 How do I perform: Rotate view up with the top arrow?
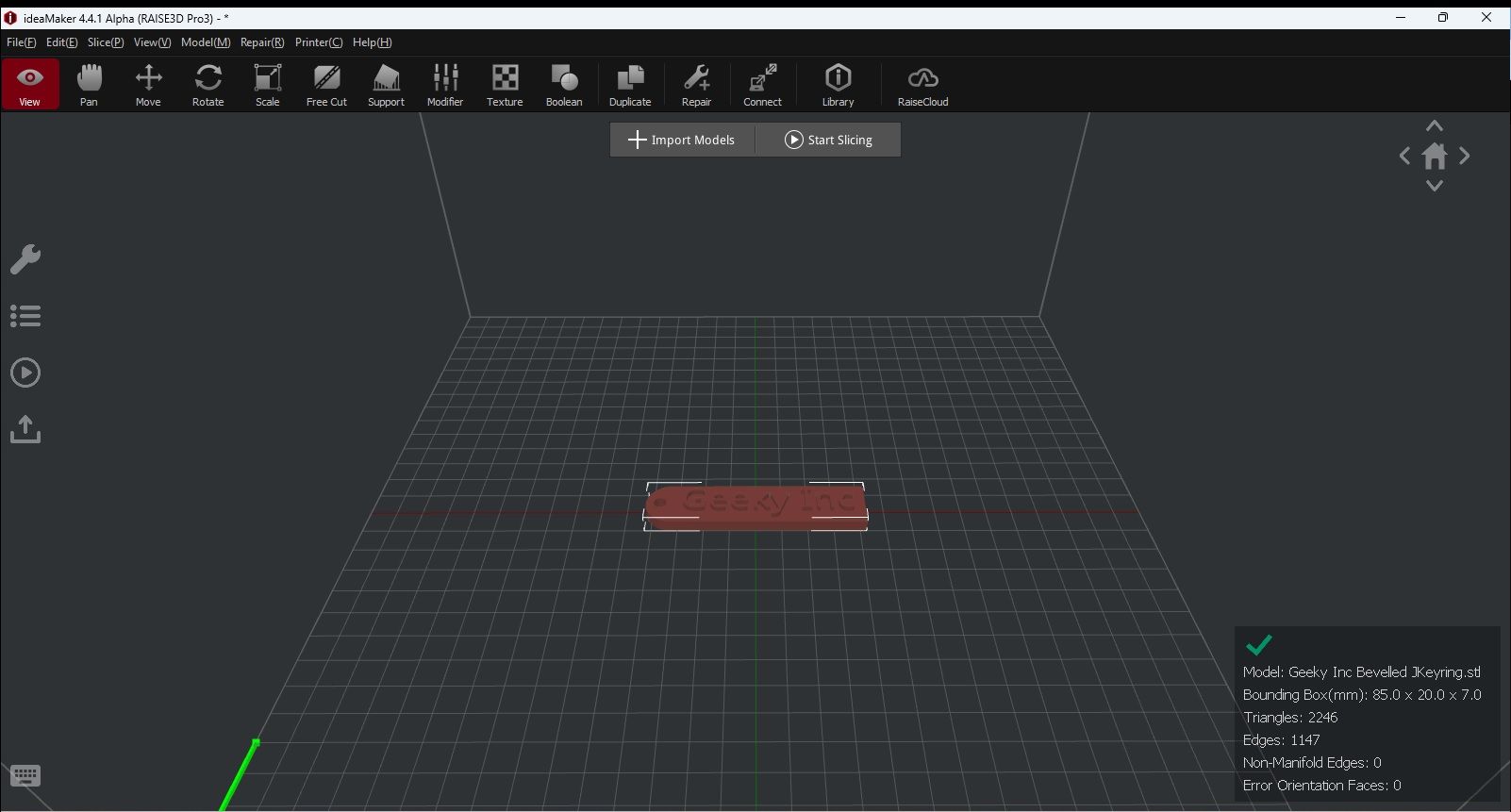(1435, 126)
